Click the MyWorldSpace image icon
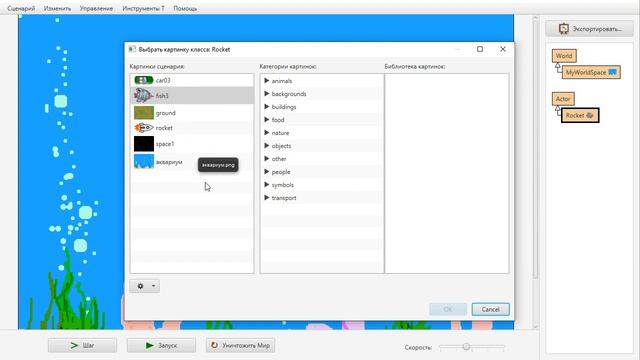 point(612,72)
